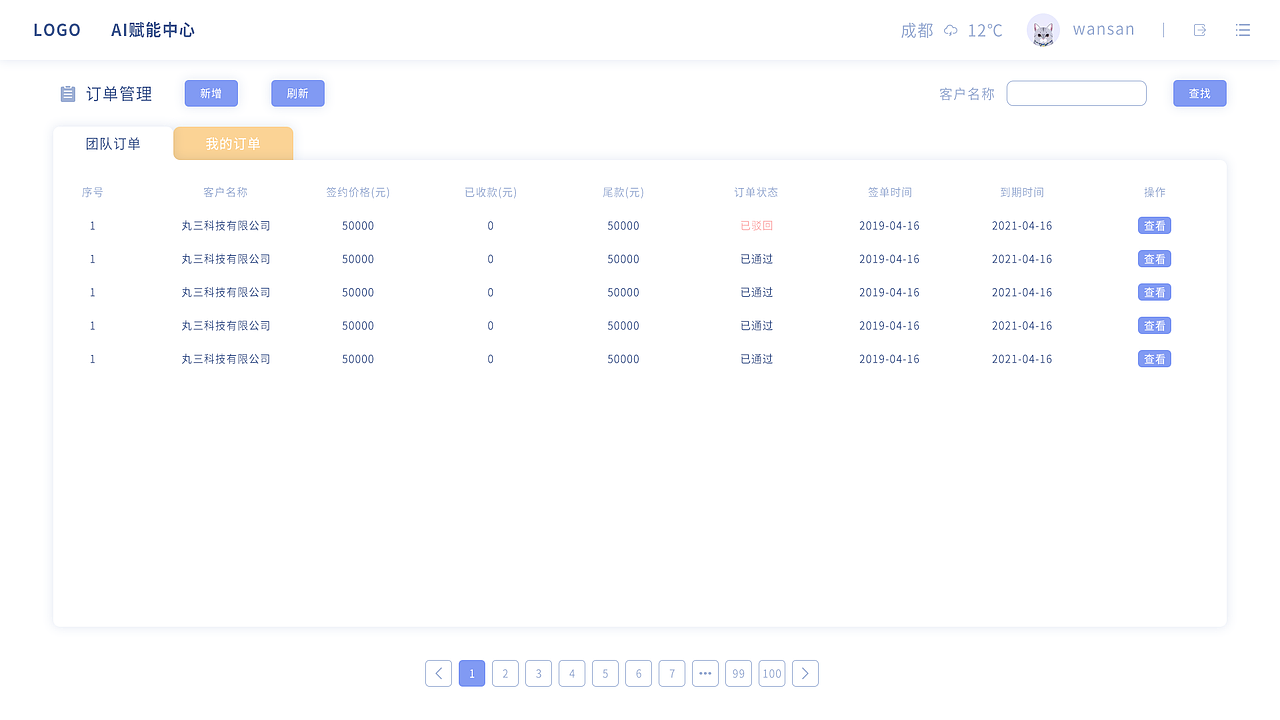Click the weather cloud icon in the header

[x=951, y=30]
